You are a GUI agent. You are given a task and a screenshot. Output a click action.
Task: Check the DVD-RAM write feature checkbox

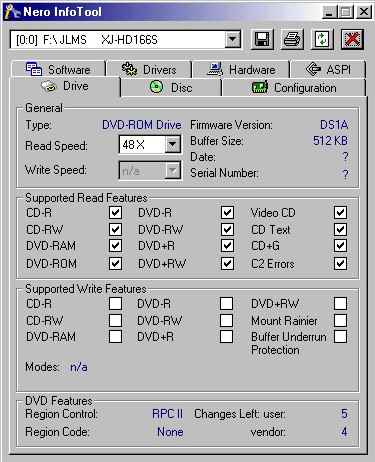point(115,337)
